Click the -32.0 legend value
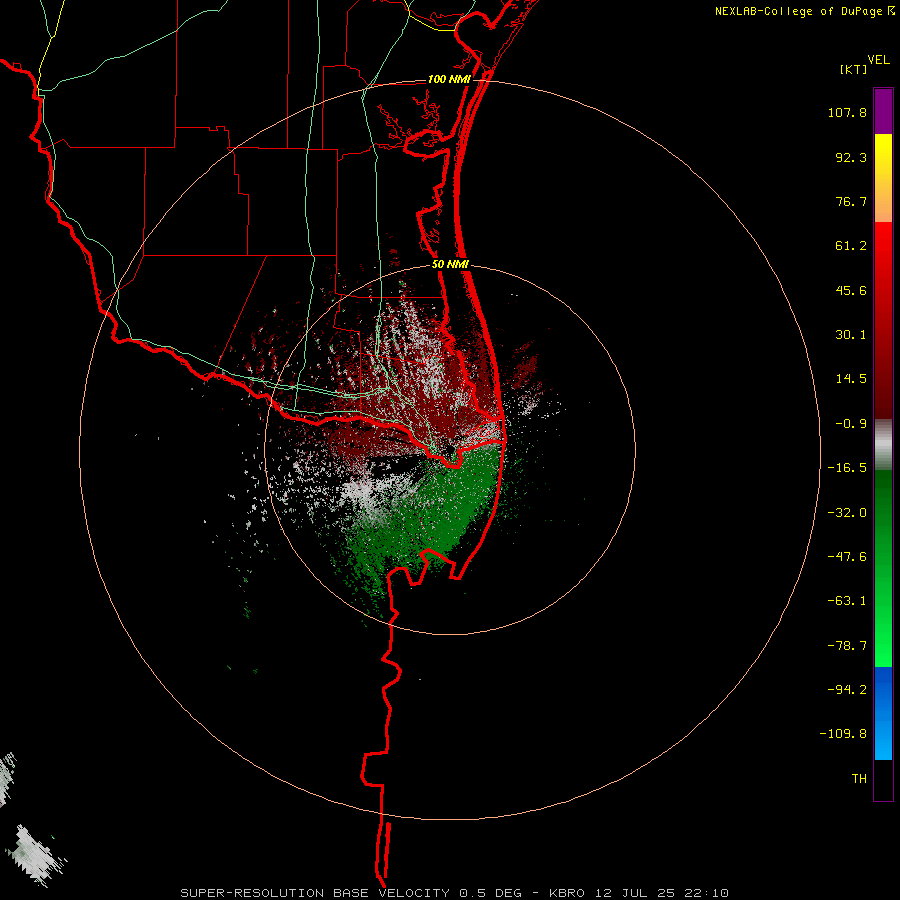Screen dimensions: 900x900 847,513
